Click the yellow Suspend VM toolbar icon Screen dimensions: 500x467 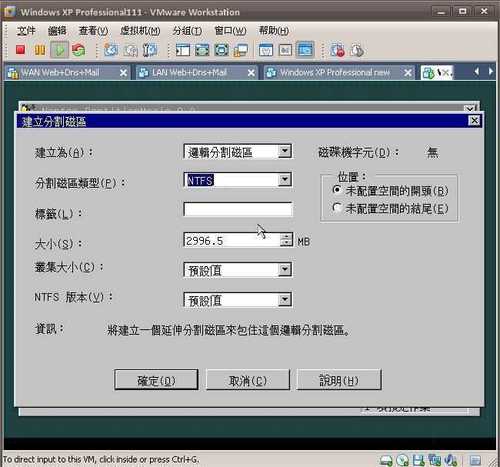click(x=40, y=50)
